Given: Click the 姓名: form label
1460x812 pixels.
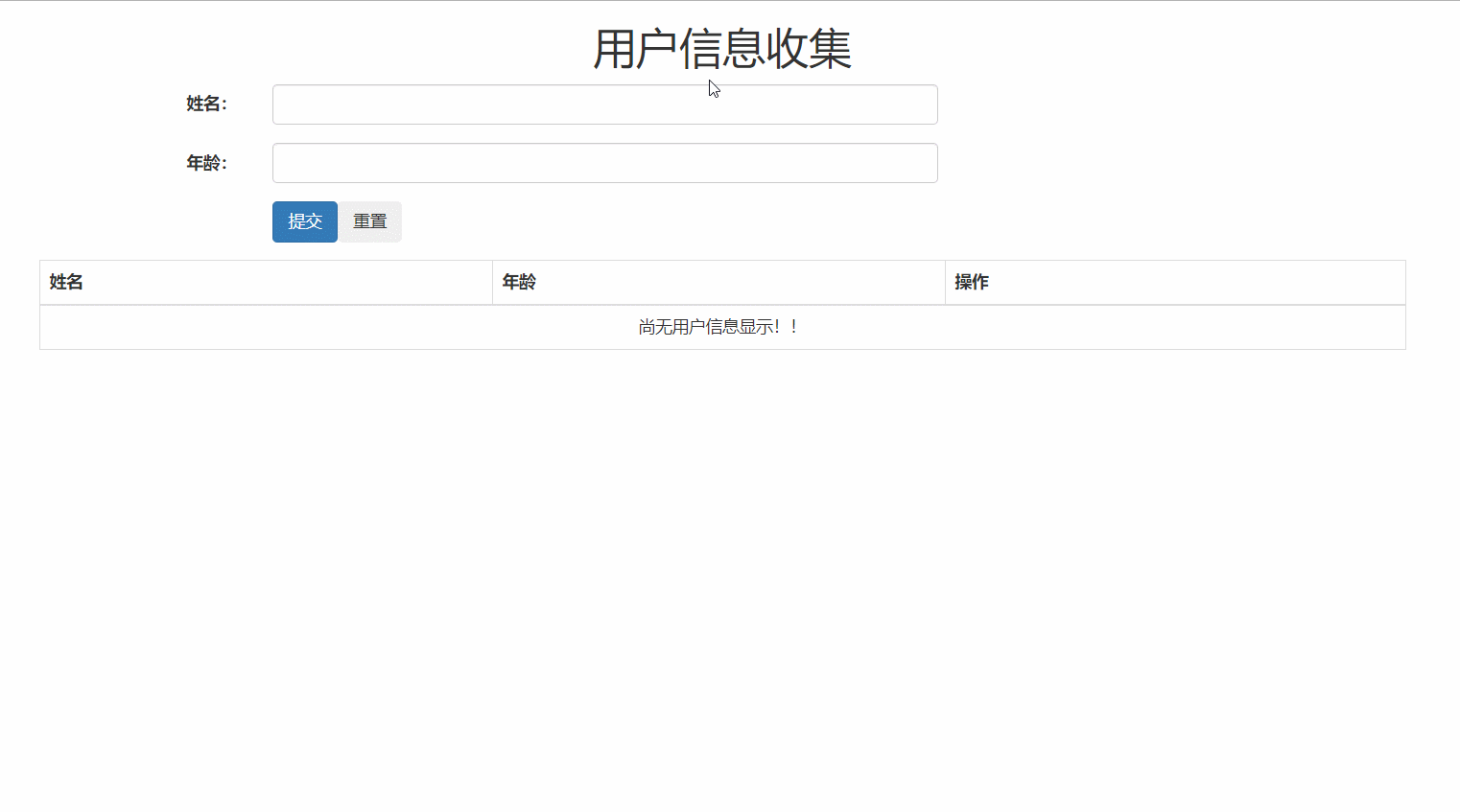Looking at the screenshot, I should 206,104.
